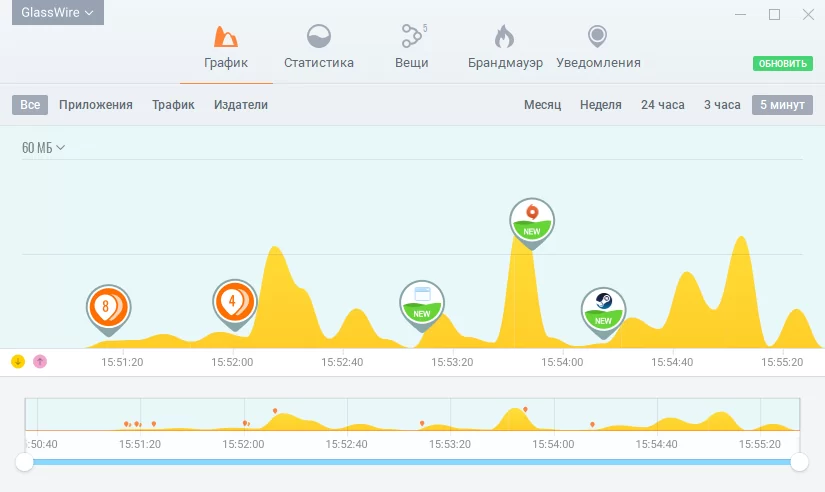Select the 24 часа time range
The image size is (825, 492).
[x=662, y=105]
